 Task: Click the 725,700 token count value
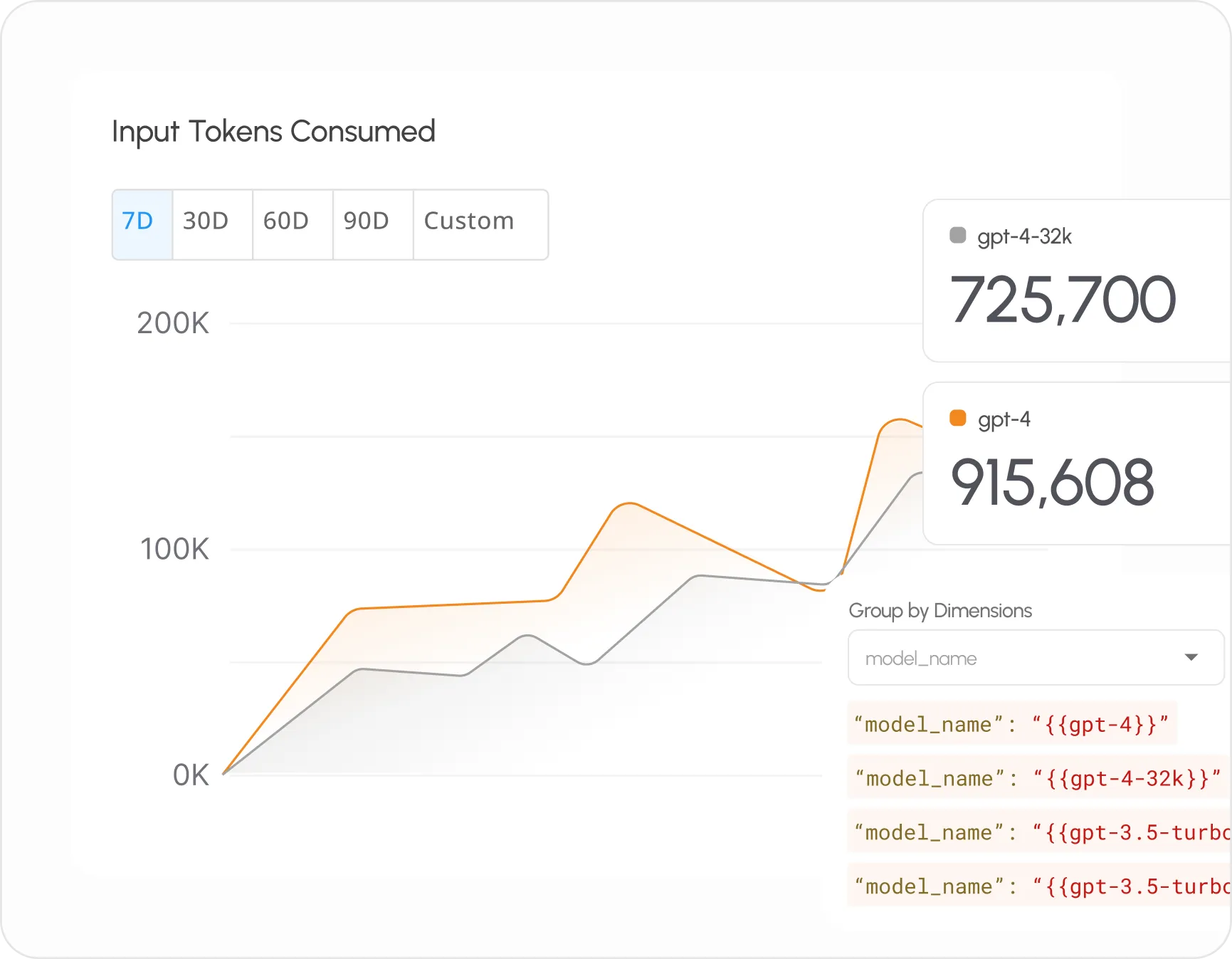(x=1063, y=299)
